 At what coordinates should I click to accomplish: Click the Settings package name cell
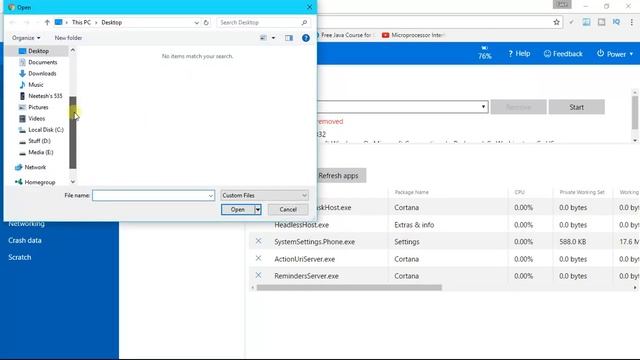[407, 242]
